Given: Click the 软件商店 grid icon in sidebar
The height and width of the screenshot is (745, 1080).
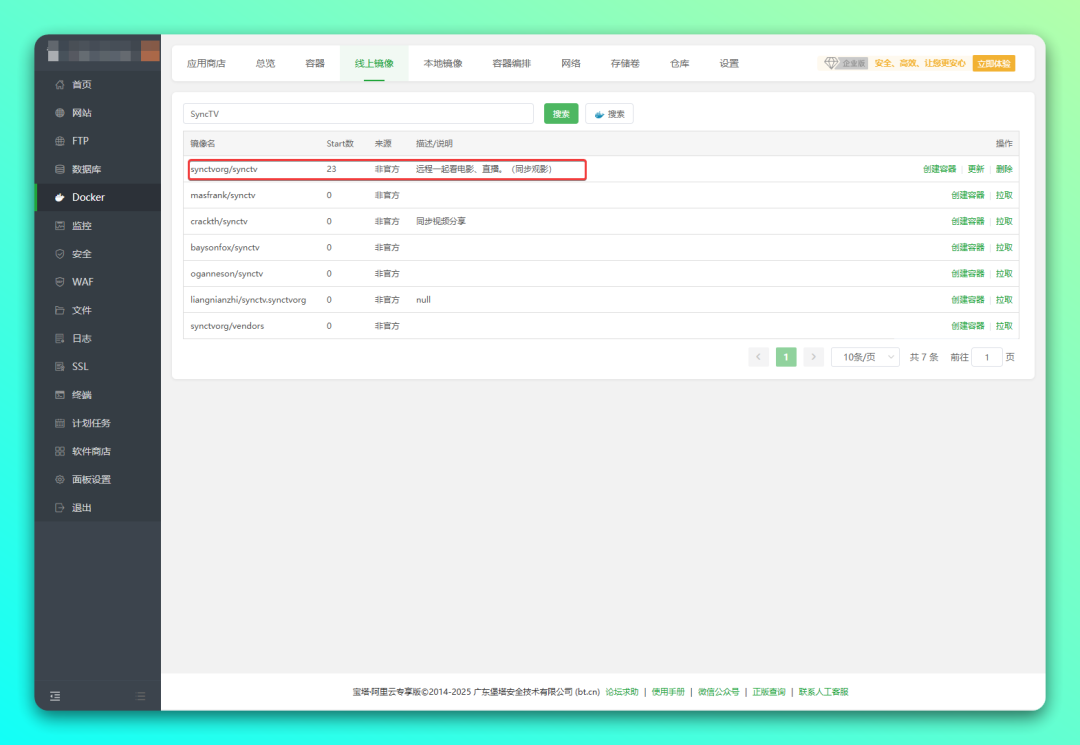Looking at the screenshot, I should click(x=60, y=451).
